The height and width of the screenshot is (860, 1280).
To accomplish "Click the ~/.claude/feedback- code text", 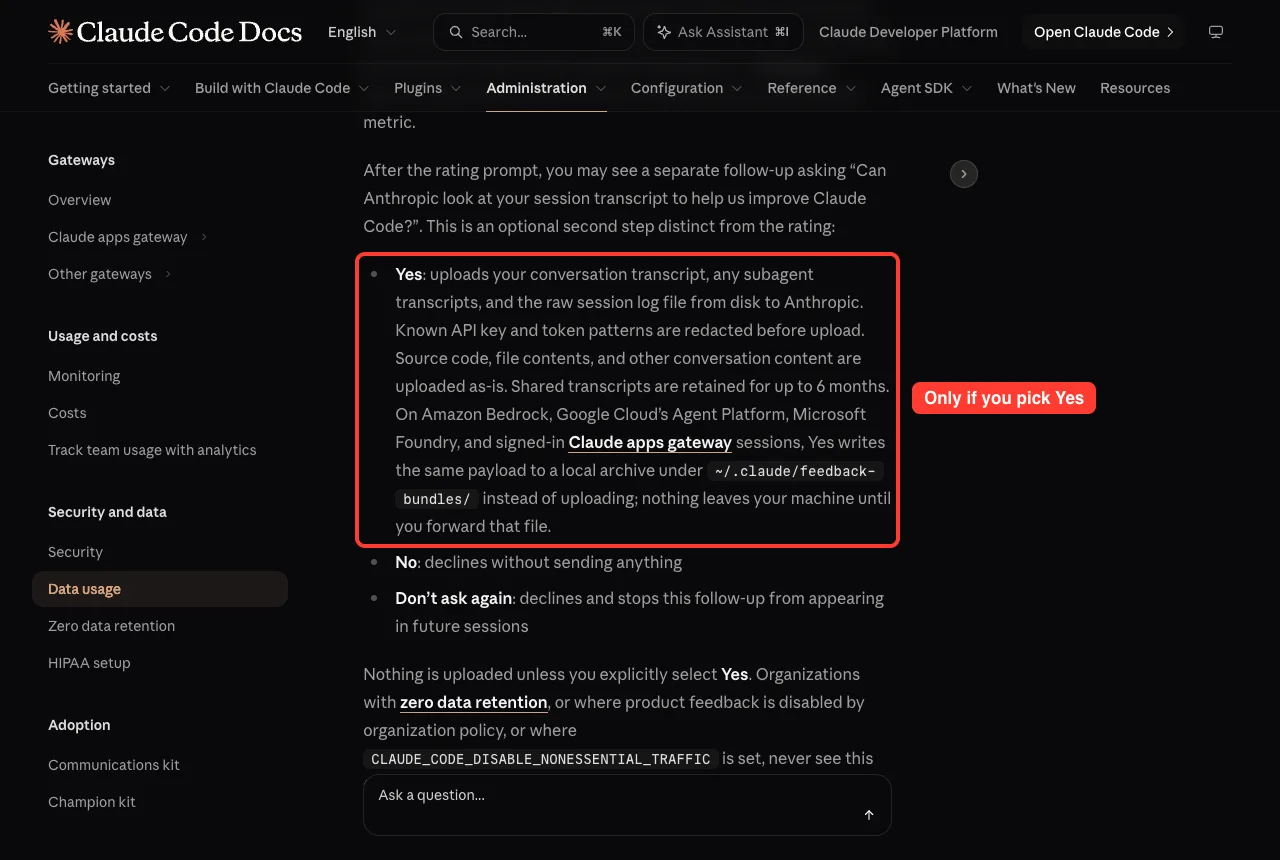I will pos(796,471).
